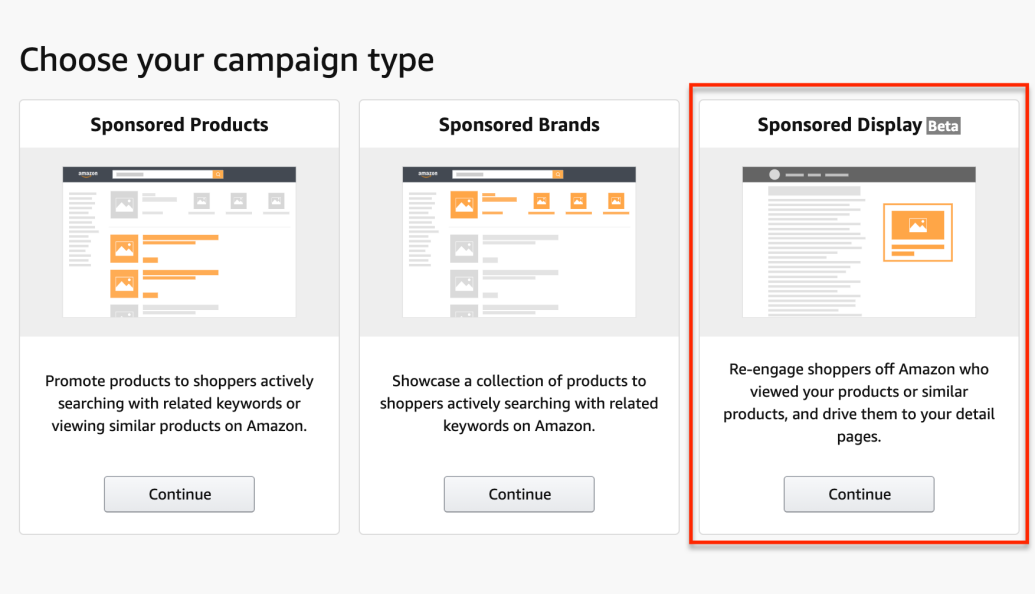Click Continue under Sponsored Products

tap(179, 494)
